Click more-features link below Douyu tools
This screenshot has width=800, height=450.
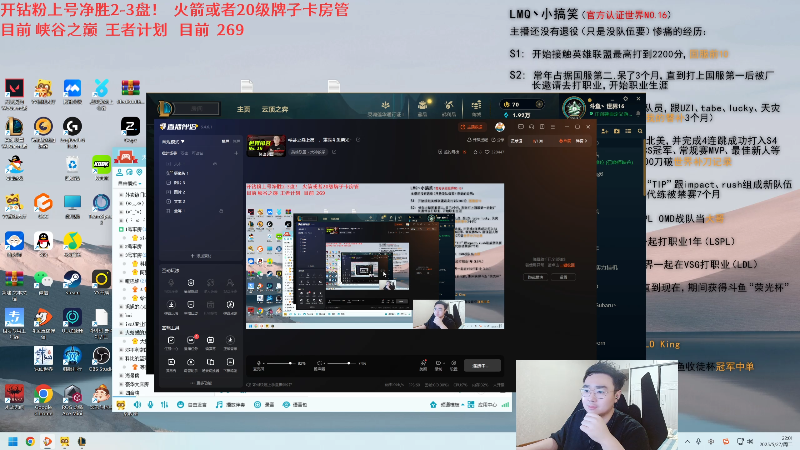[x=201, y=383]
